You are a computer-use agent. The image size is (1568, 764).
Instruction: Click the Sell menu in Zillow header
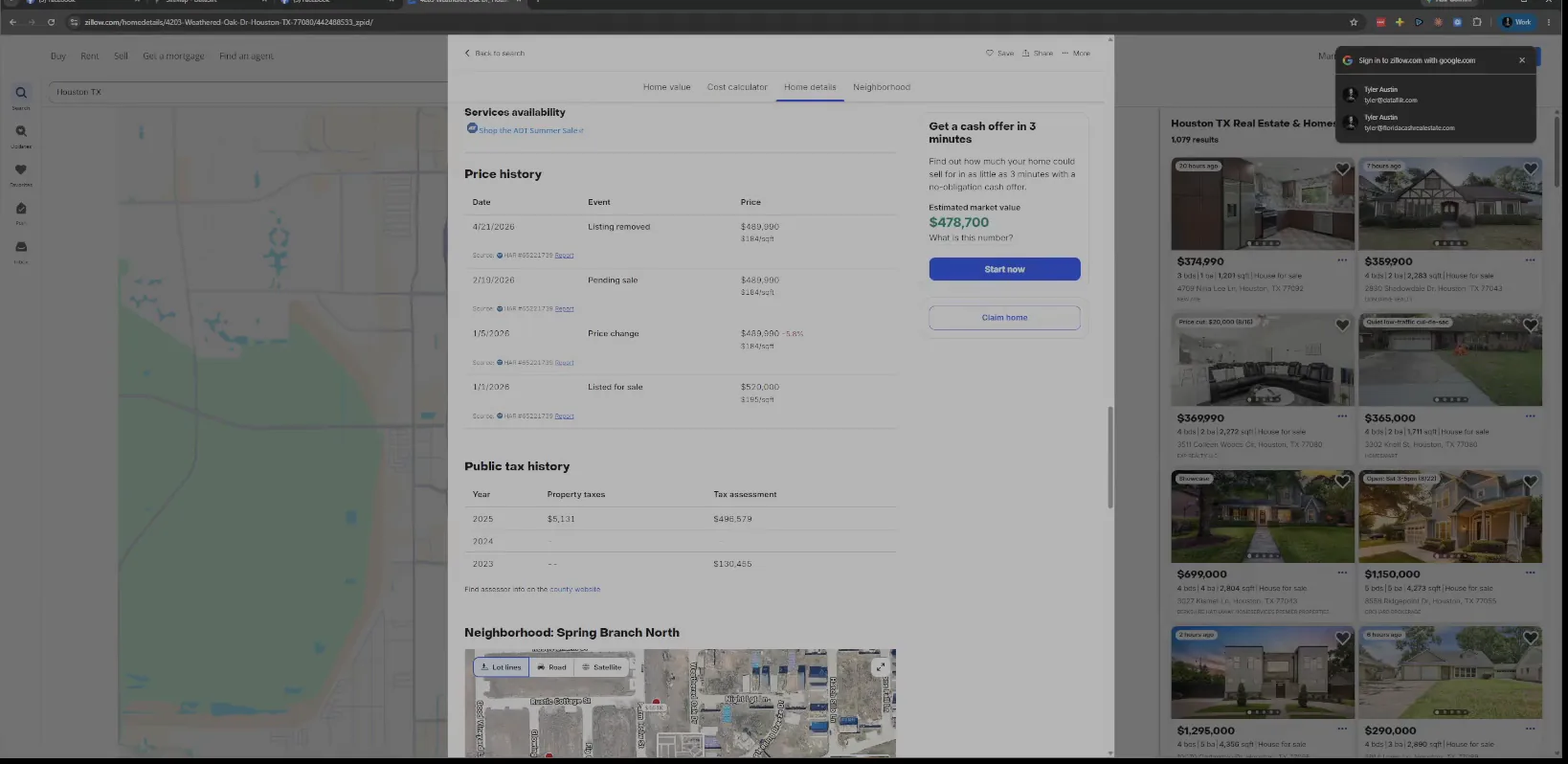point(121,56)
